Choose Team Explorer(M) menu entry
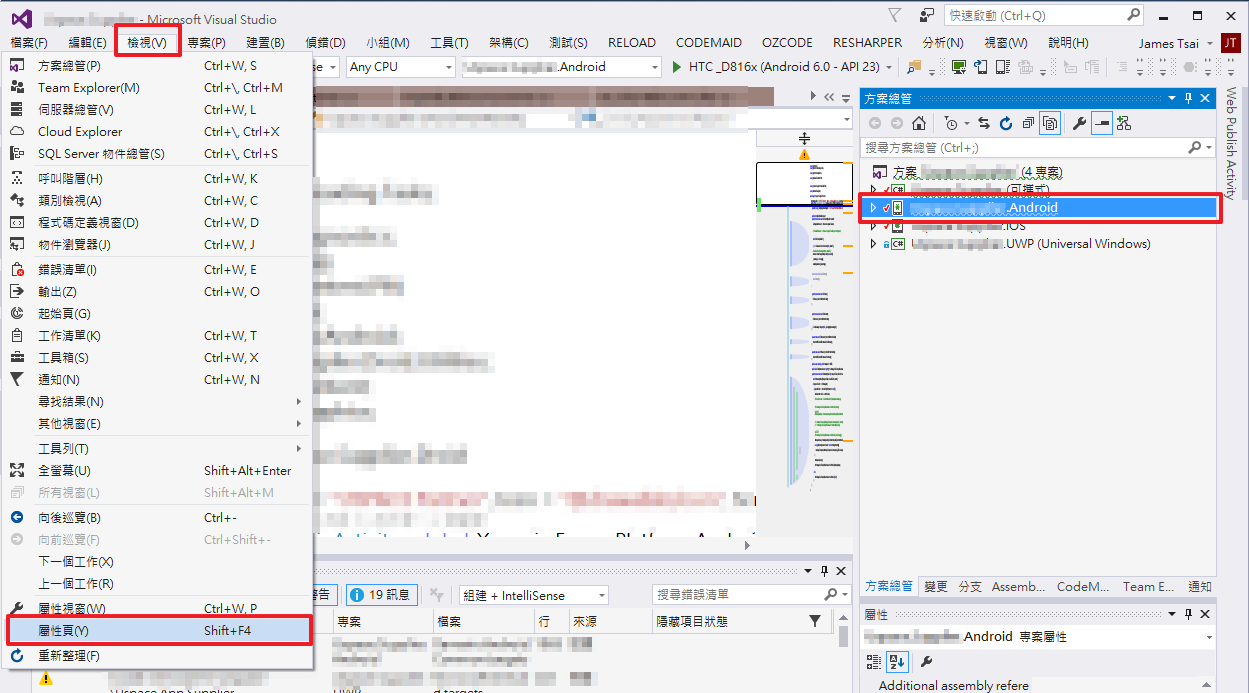This screenshot has width=1249, height=693. 159,88
